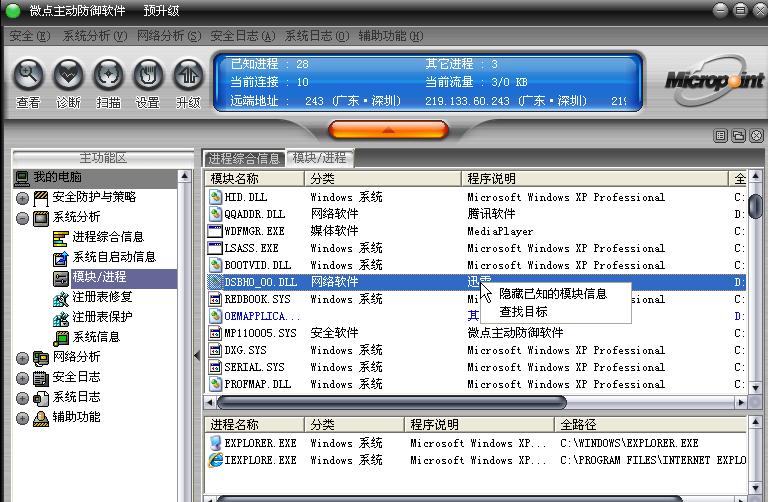The image size is (768, 502).
Task: Click the 系统信息 tree icon
Action: point(61,338)
